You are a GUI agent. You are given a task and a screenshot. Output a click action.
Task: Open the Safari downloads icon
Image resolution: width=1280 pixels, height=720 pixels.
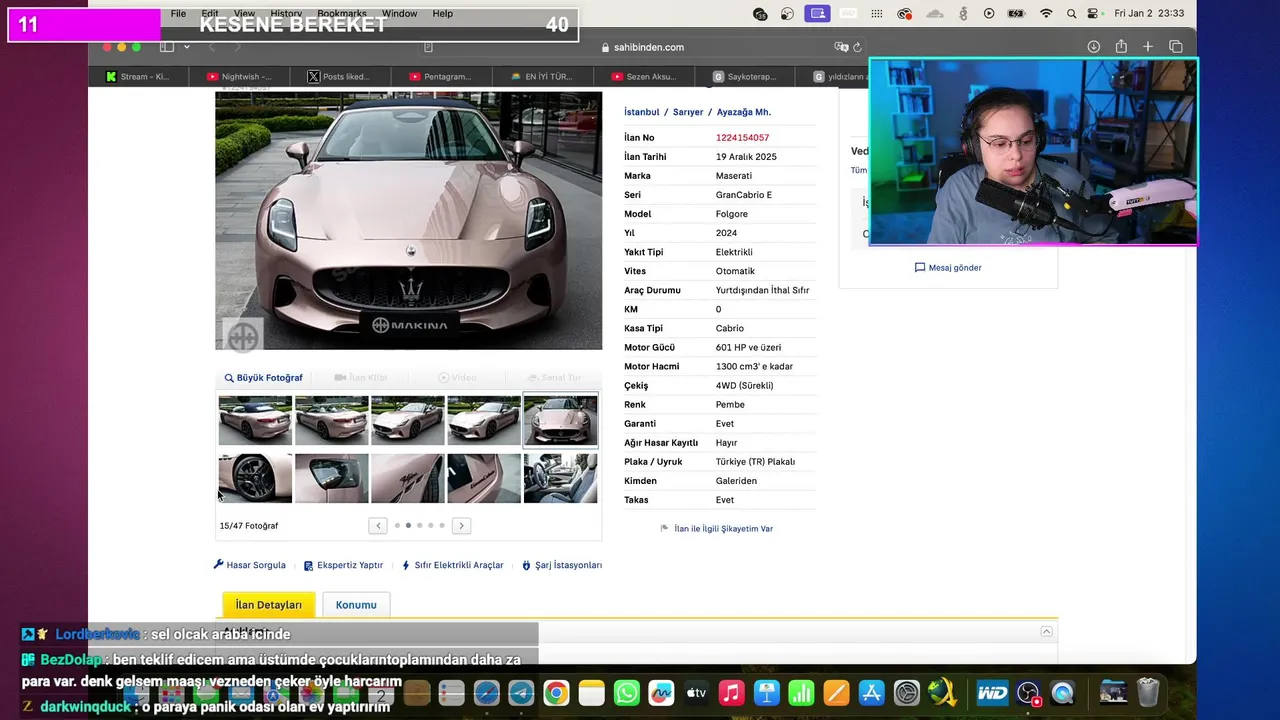tap(1093, 47)
